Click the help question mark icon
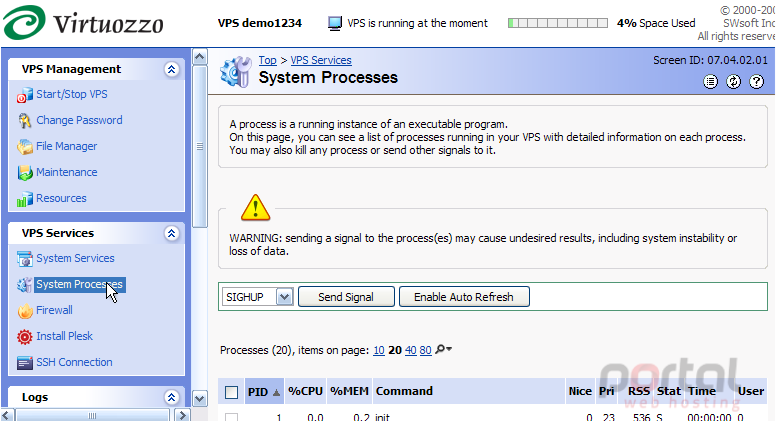The width and height of the screenshot is (776, 422). 756,82
